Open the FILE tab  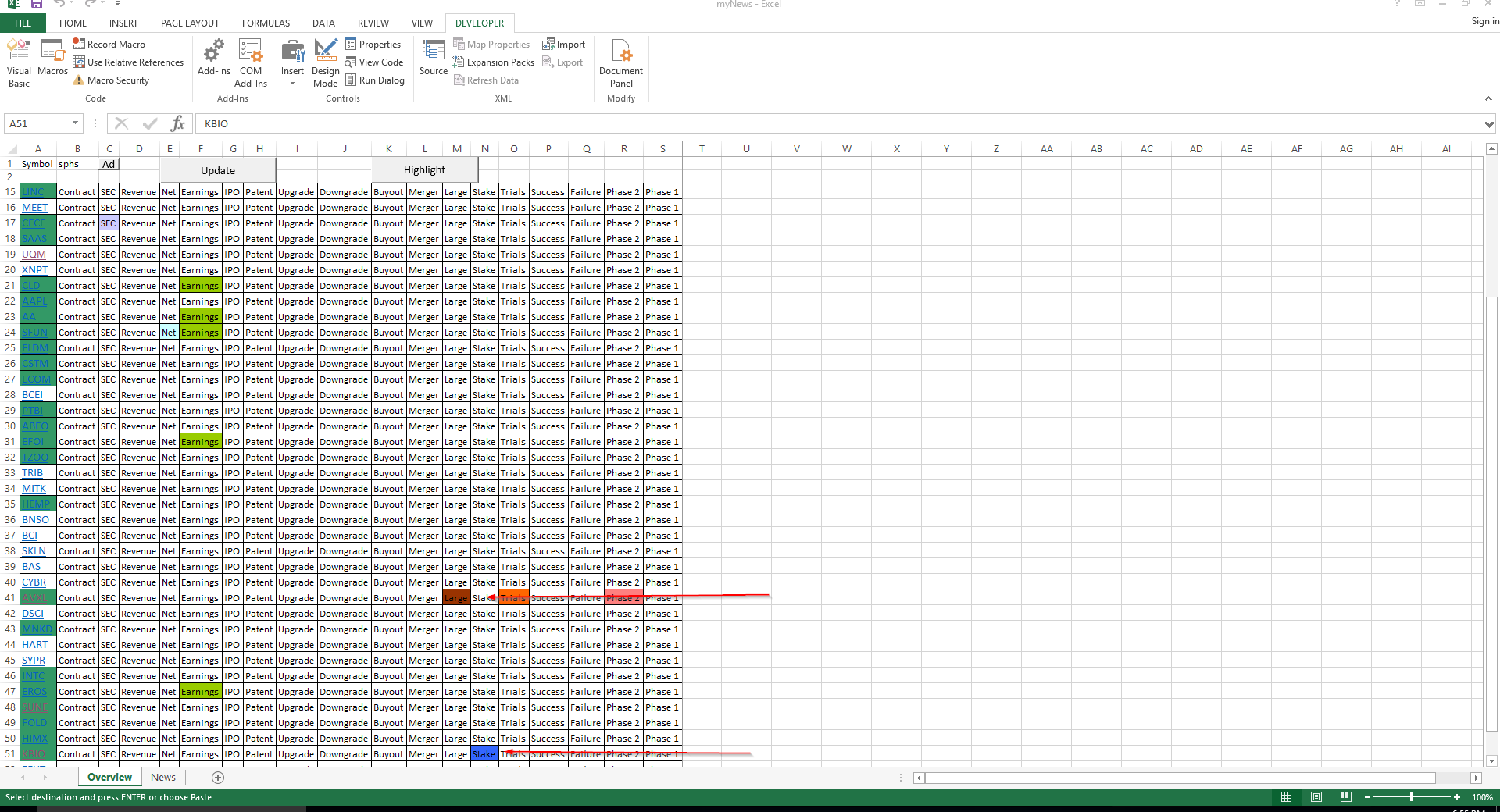[x=23, y=23]
